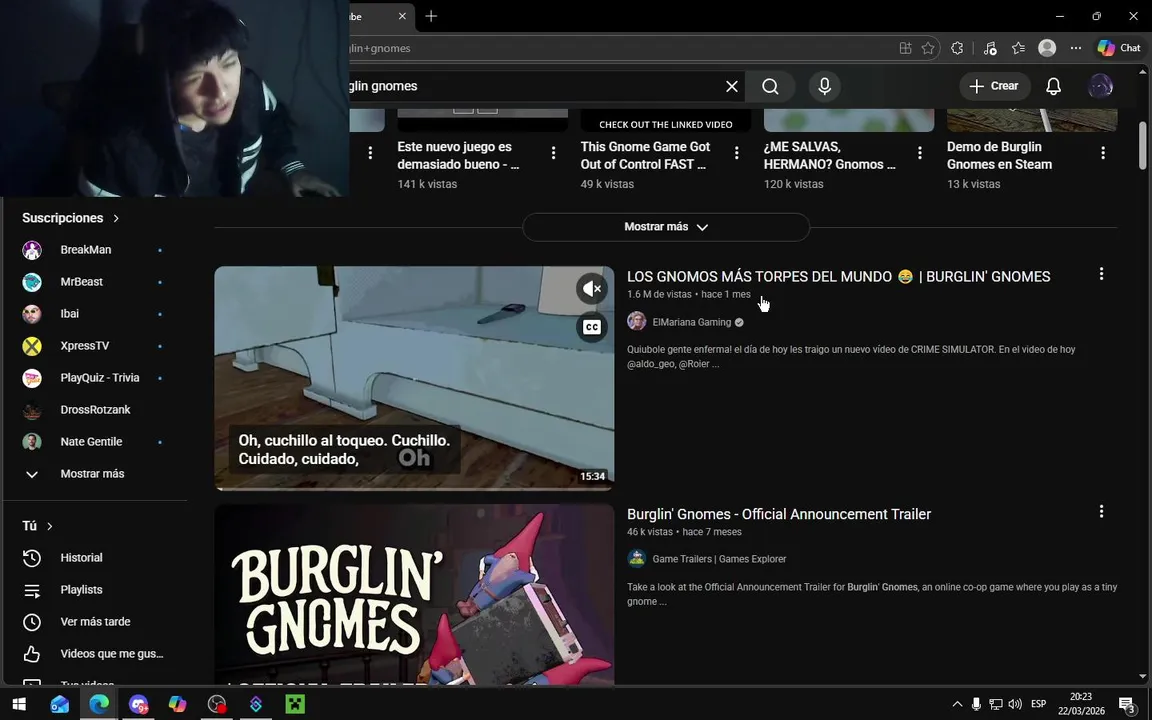The image size is (1152, 720).
Task: Unmute the video preview
Action: point(591,289)
